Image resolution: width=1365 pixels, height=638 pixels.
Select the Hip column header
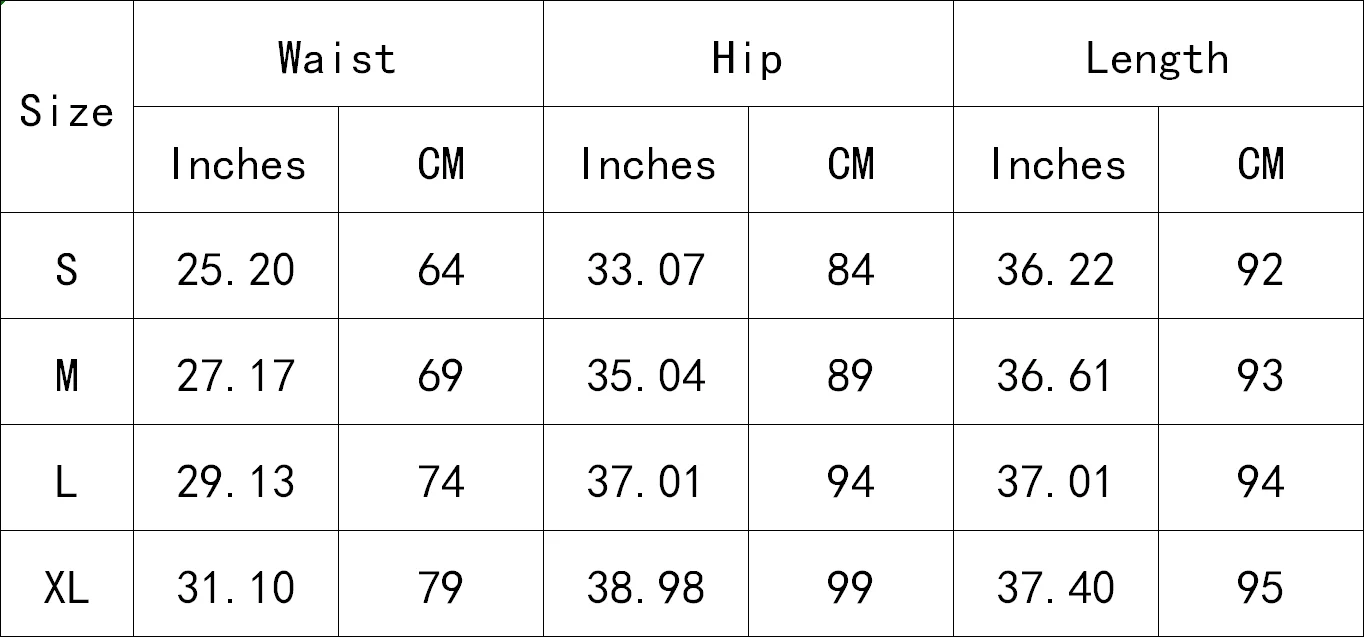(x=748, y=54)
